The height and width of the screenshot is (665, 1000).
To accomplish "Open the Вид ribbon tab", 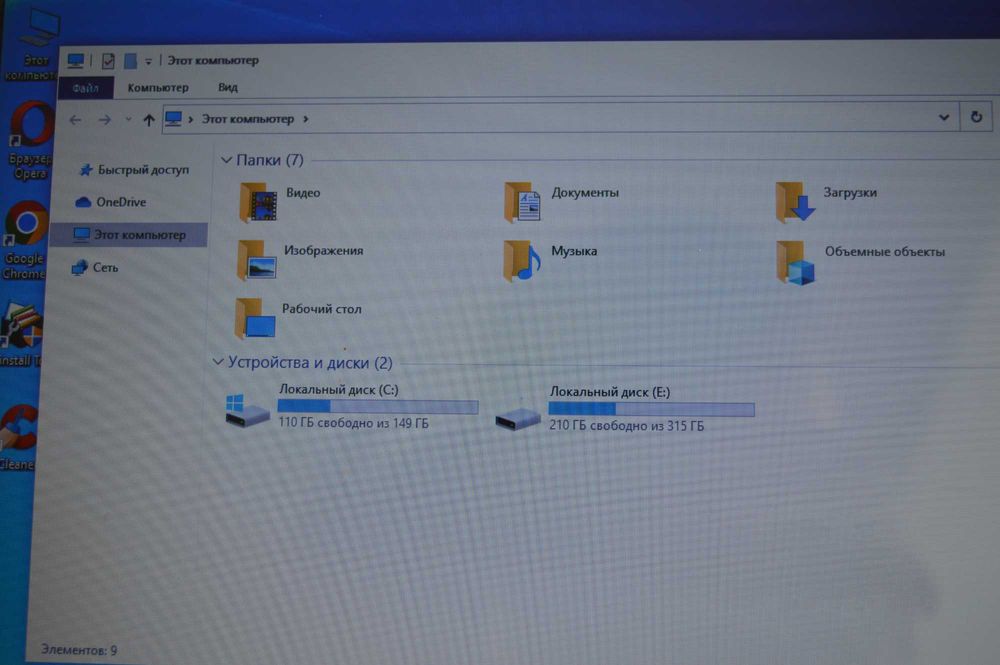I will pos(228,87).
